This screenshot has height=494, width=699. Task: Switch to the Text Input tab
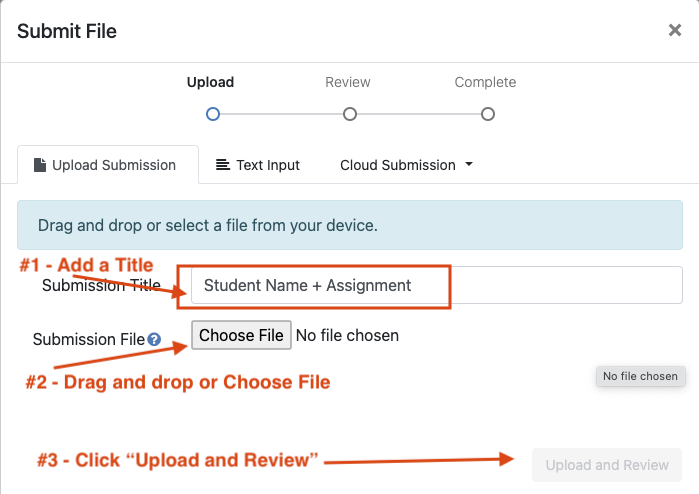(258, 165)
